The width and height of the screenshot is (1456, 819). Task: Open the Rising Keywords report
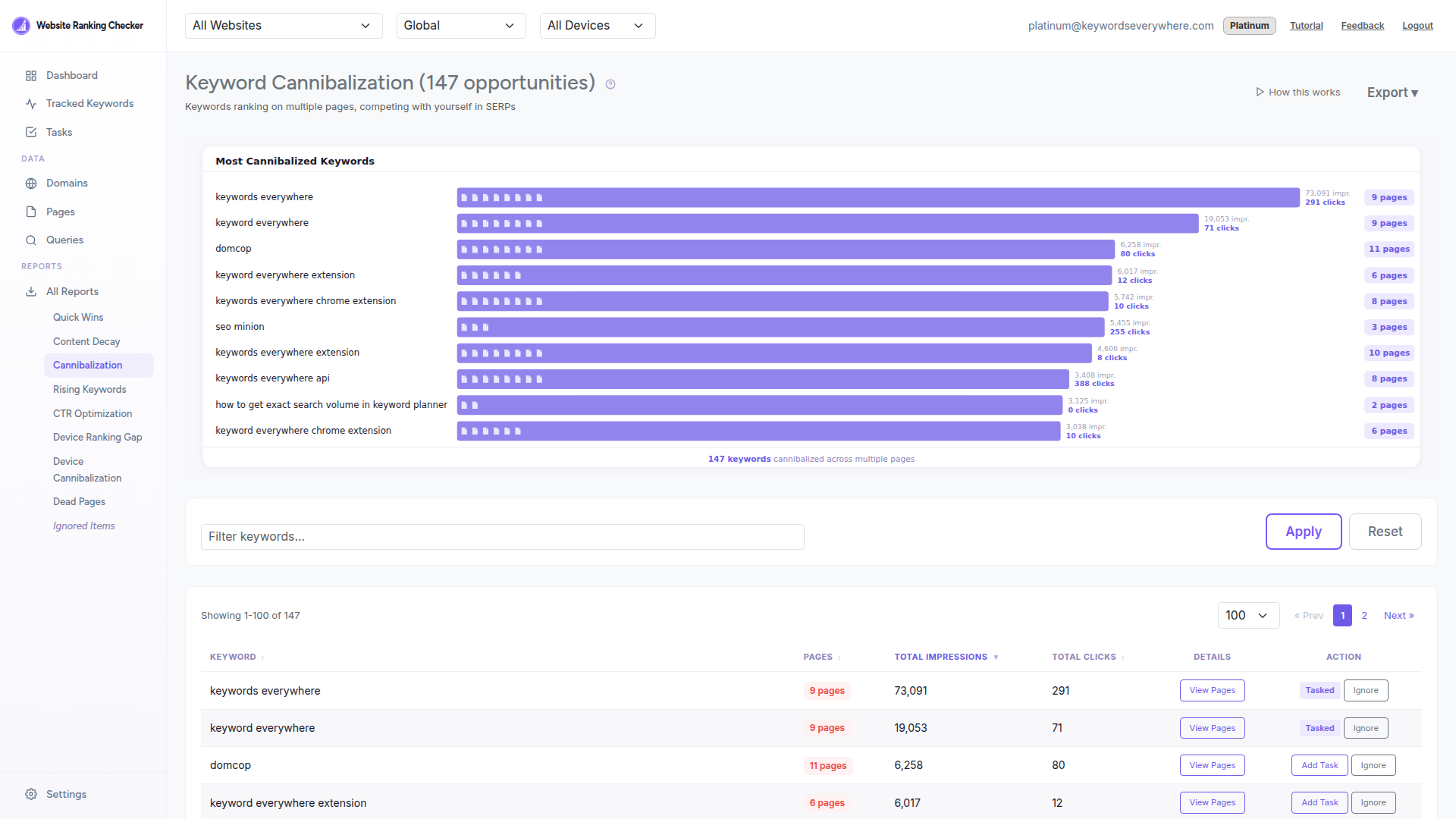[89, 389]
